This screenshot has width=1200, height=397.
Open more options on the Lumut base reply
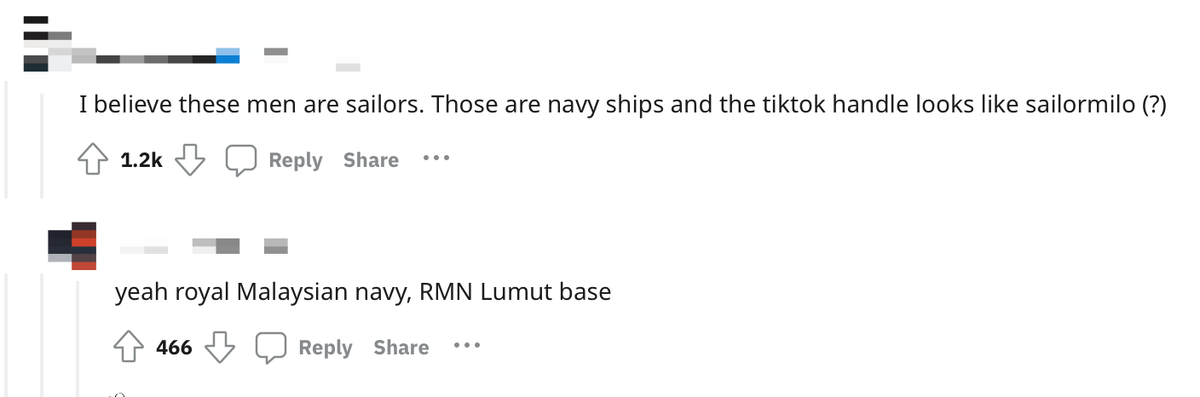[466, 346]
